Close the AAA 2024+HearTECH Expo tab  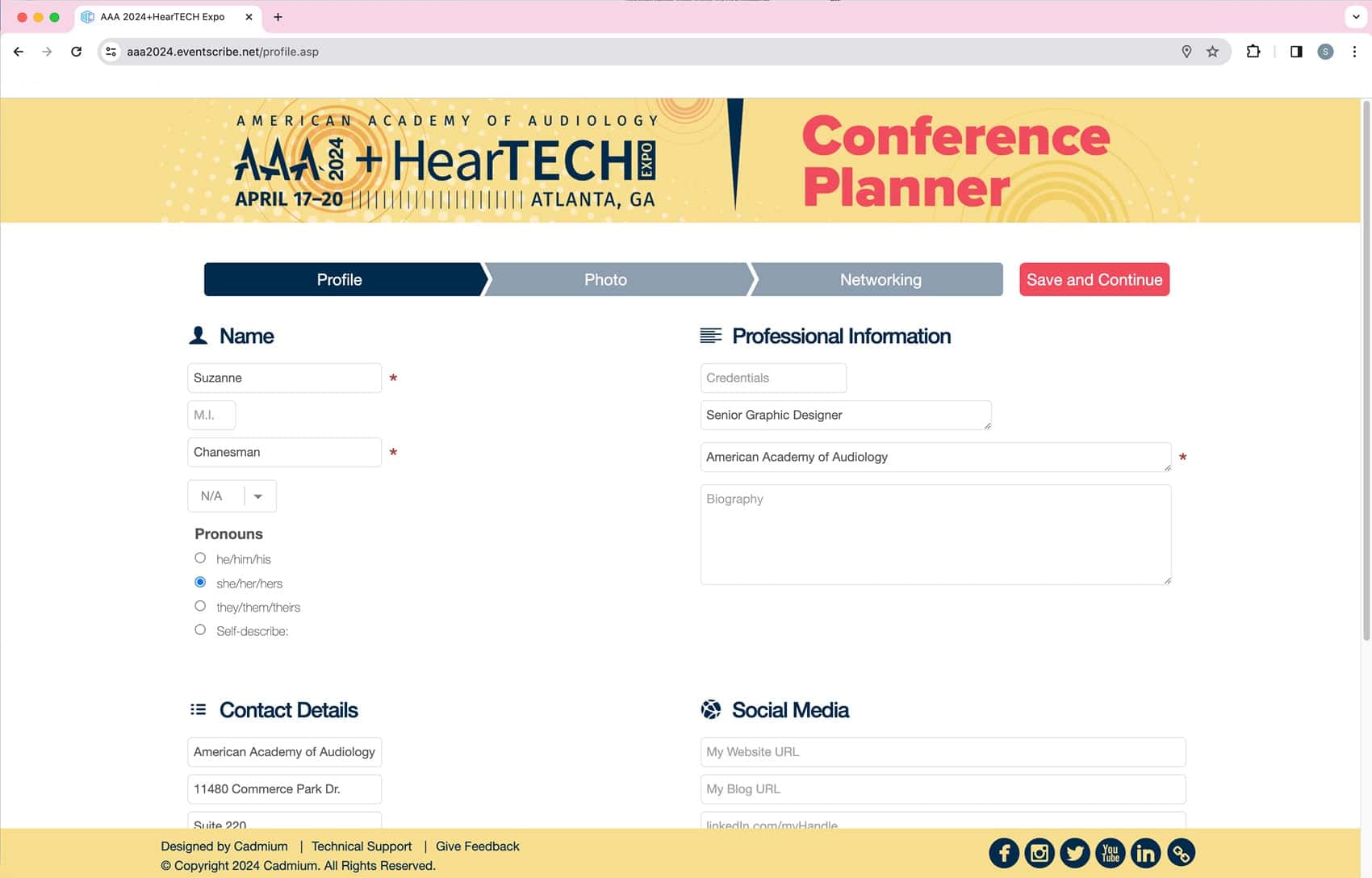click(x=249, y=17)
